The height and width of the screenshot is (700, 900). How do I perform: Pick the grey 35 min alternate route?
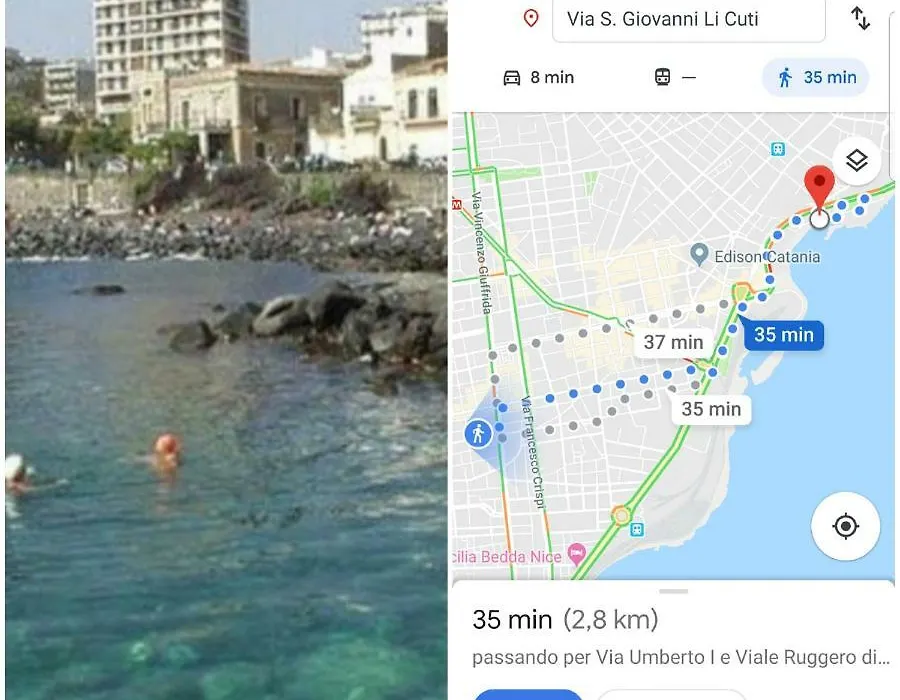pyautogui.click(x=711, y=410)
